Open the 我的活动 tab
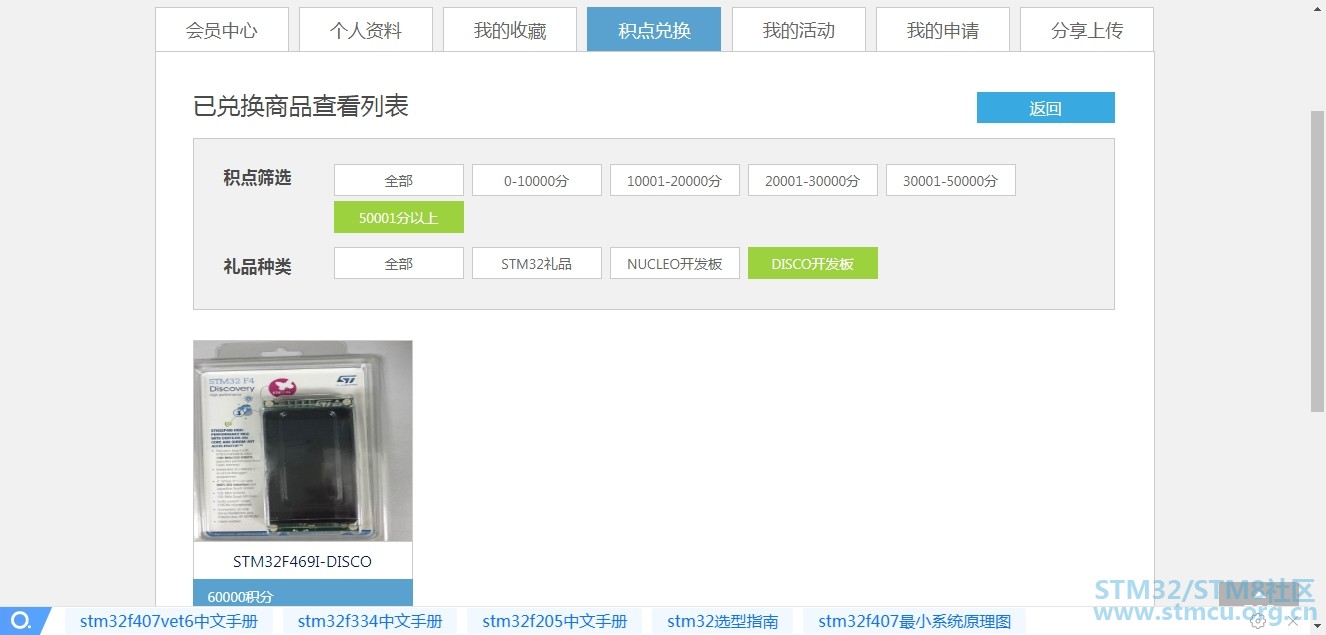 tap(798, 30)
